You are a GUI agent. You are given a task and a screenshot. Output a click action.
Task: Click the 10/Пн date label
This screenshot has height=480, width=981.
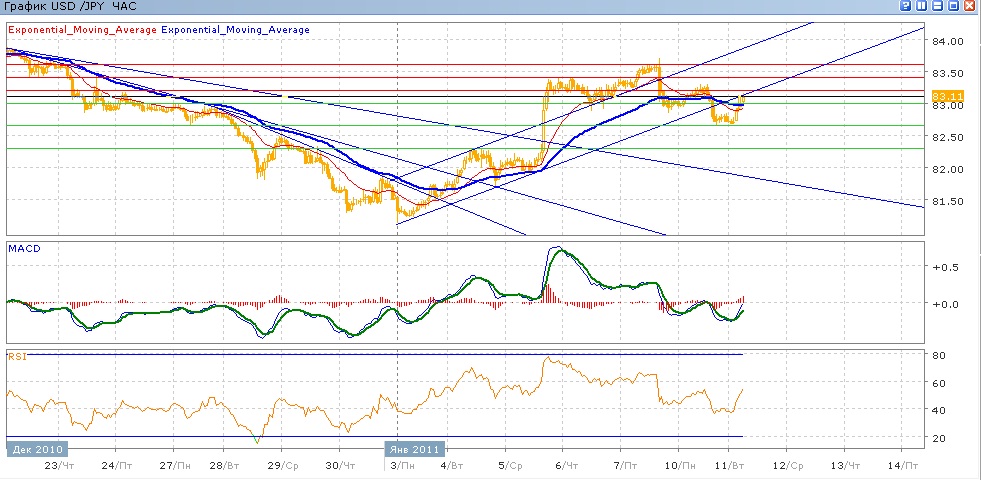click(x=679, y=466)
